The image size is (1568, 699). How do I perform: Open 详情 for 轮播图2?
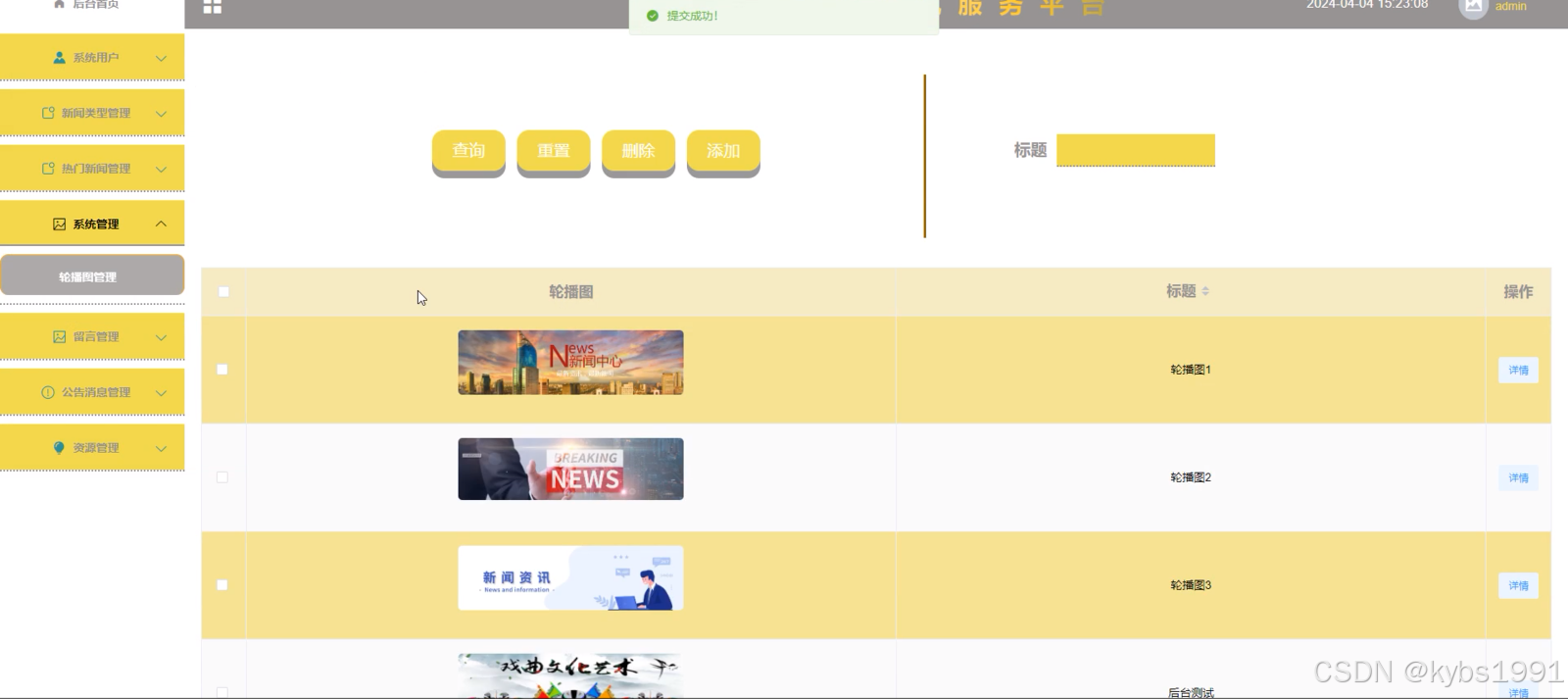tap(1518, 477)
